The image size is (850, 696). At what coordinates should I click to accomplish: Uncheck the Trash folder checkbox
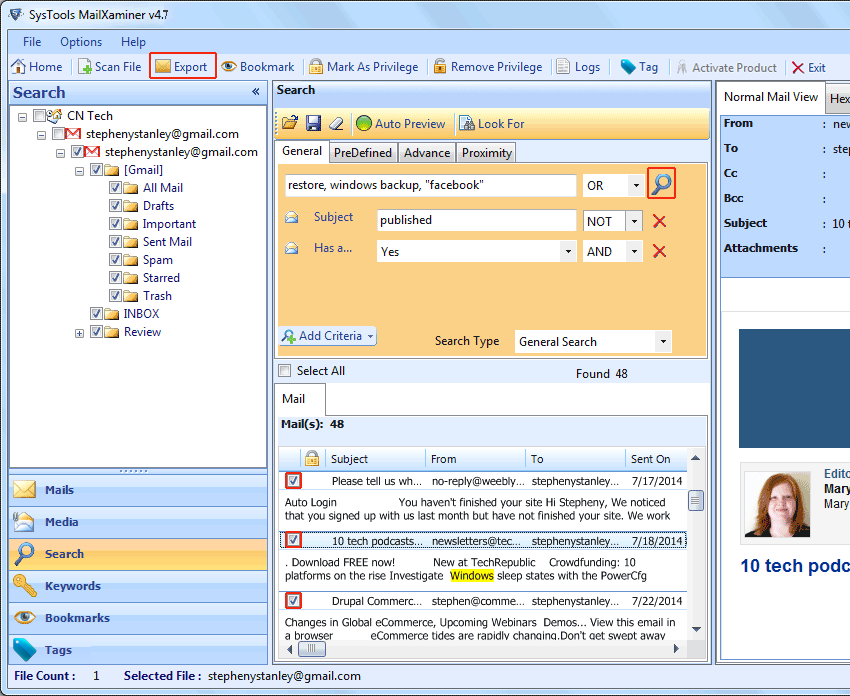[x=115, y=295]
